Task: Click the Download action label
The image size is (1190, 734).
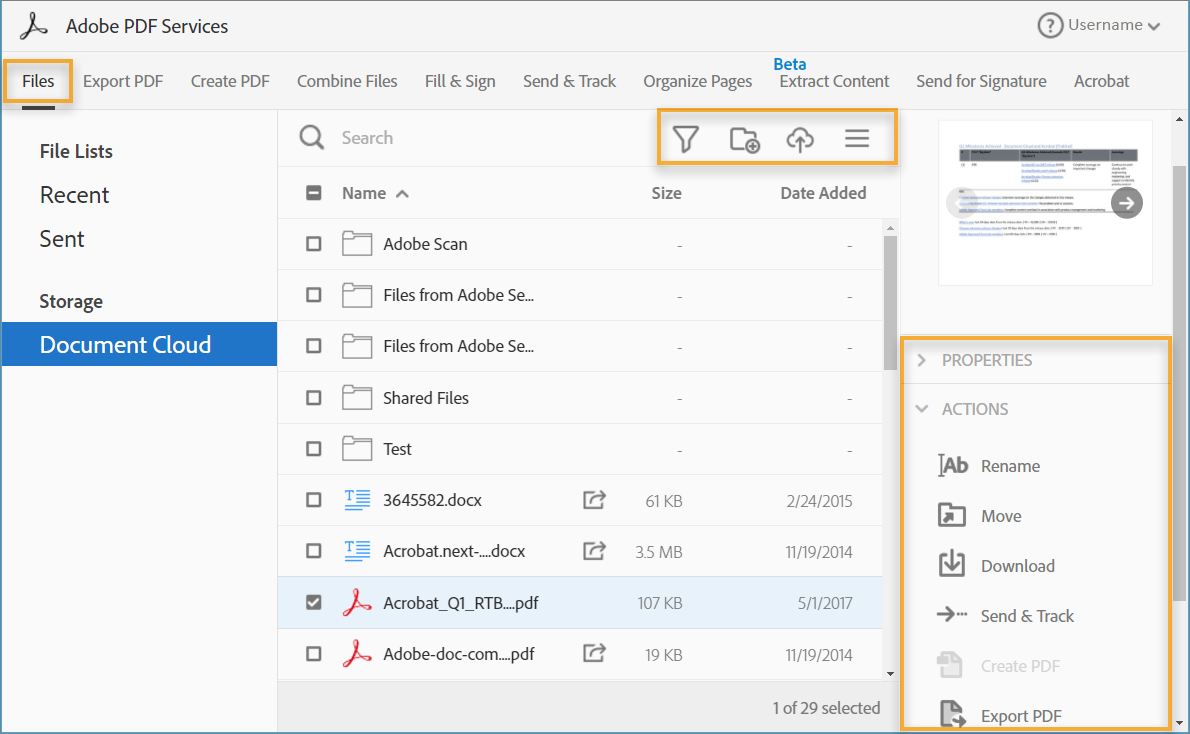Action: (x=1018, y=566)
